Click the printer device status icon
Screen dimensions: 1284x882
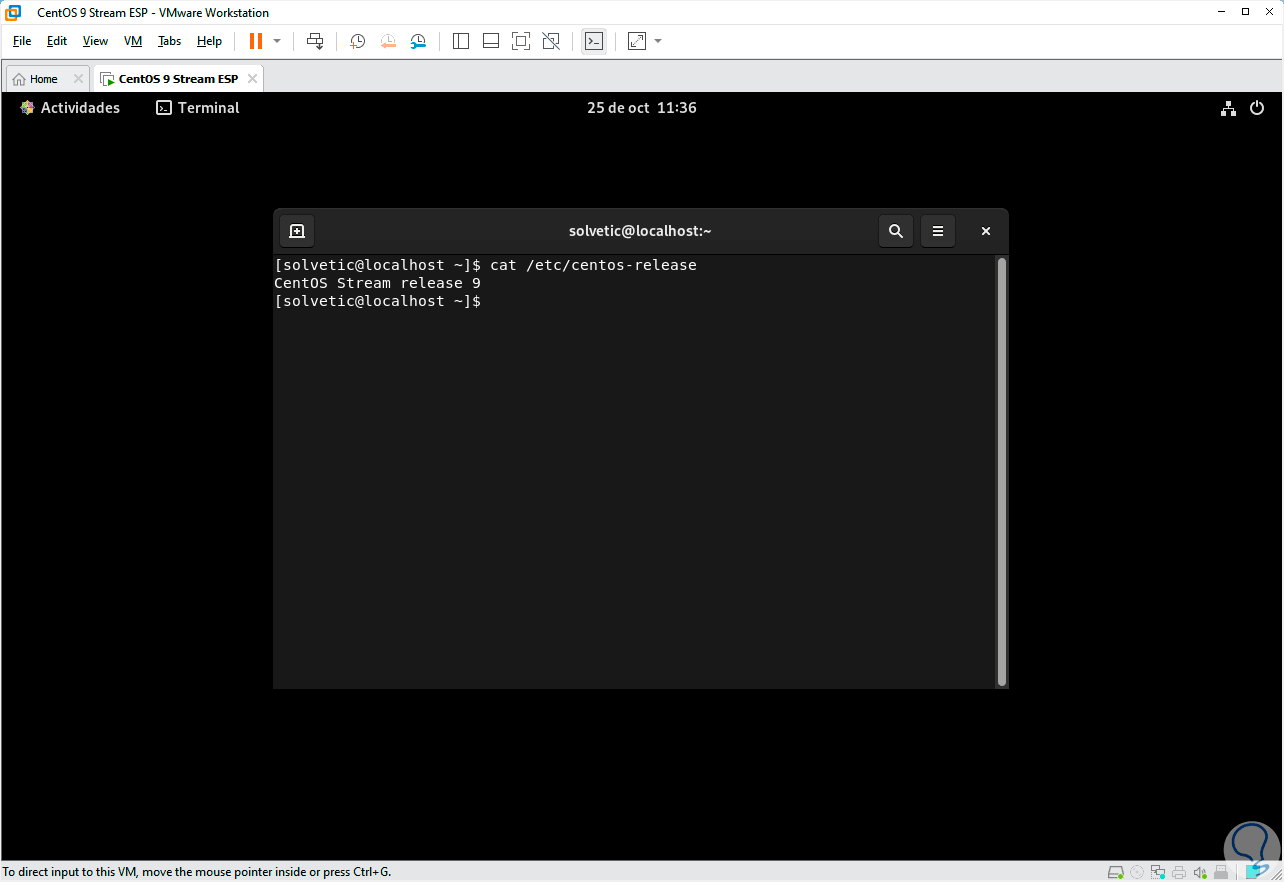pyautogui.click(x=1180, y=872)
